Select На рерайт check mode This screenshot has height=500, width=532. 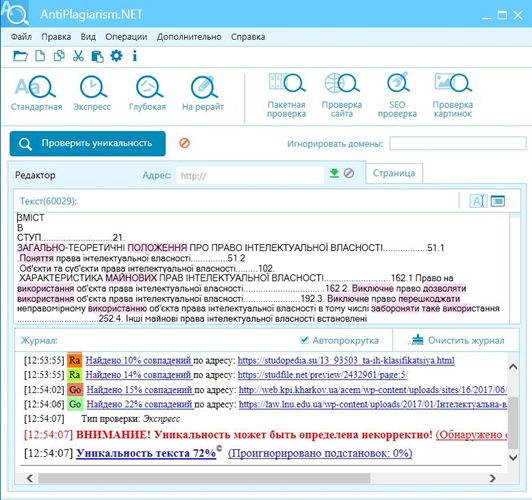(x=203, y=93)
